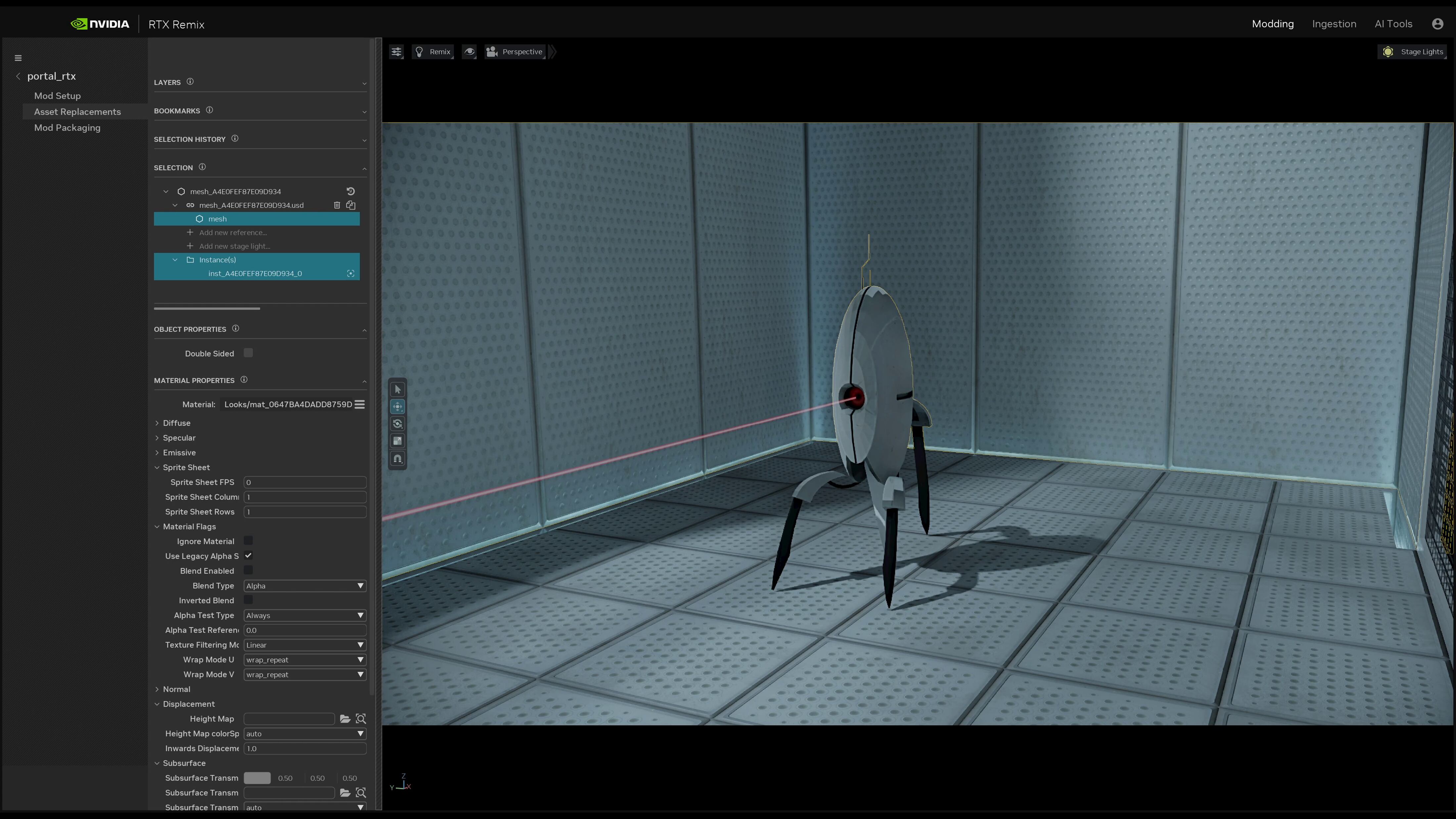Image resolution: width=1456 pixels, height=819 pixels.
Task: Switch to the Rotate tool
Action: pyautogui.click(x=397, y=423)
